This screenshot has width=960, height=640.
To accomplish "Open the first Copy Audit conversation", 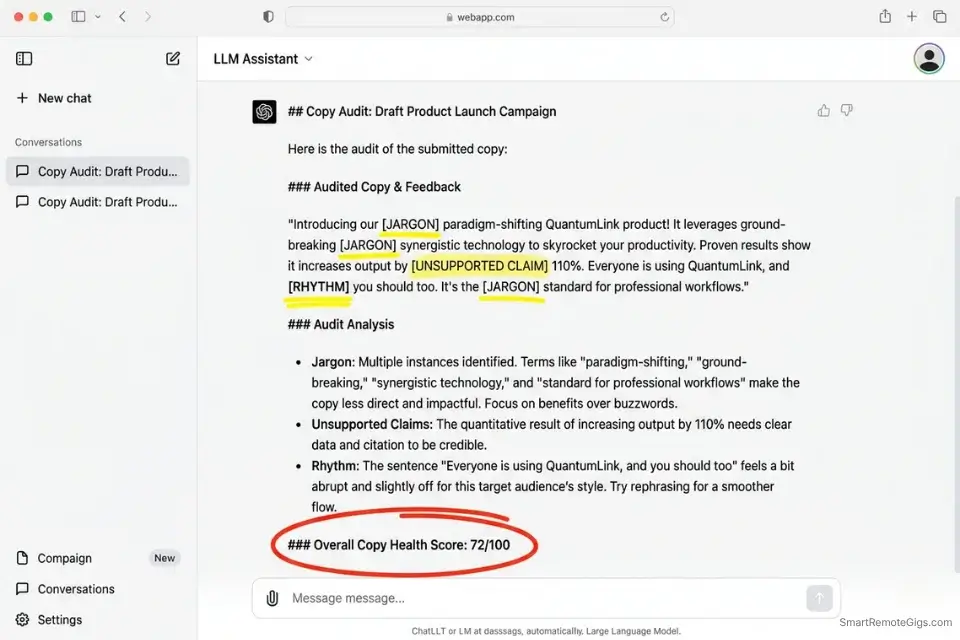I will [x=98, y=171].
